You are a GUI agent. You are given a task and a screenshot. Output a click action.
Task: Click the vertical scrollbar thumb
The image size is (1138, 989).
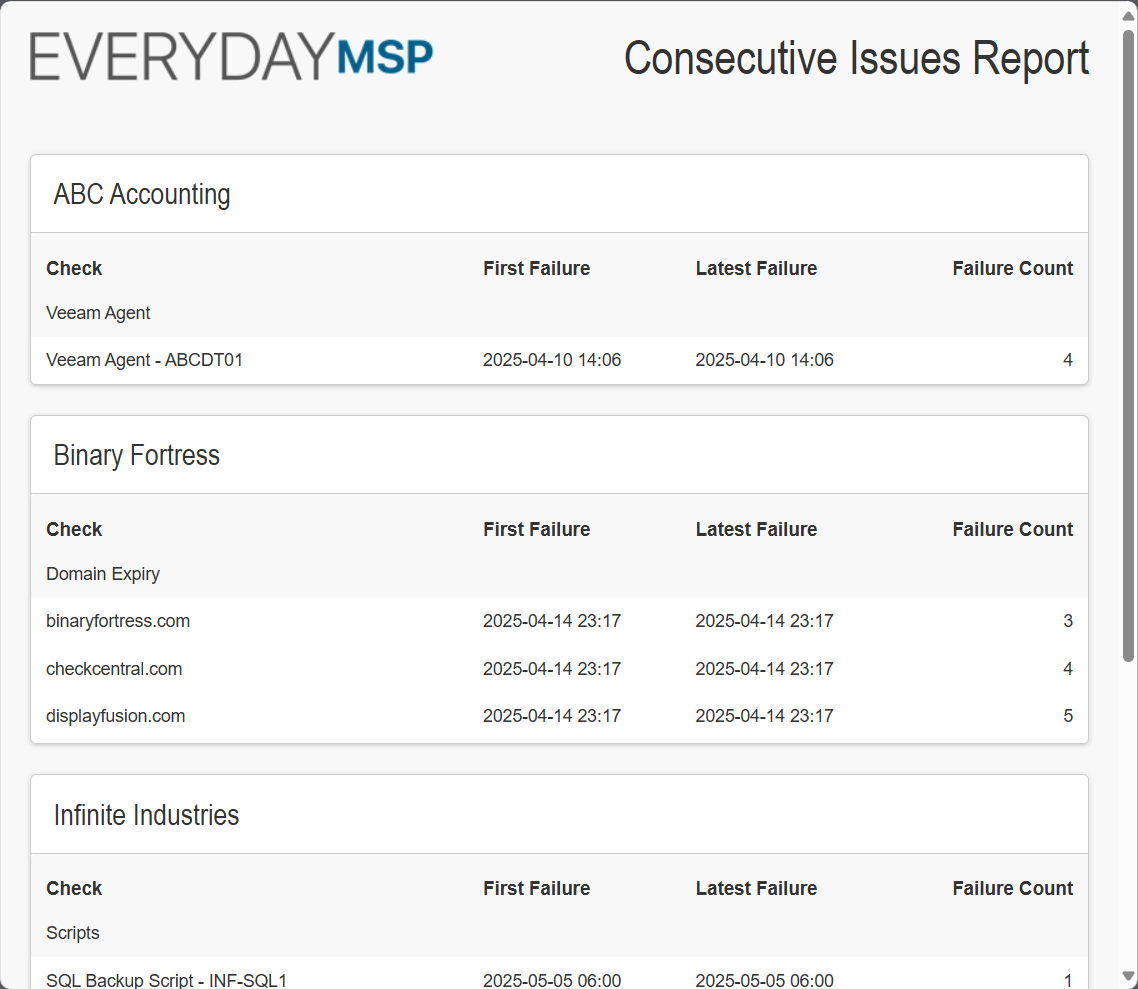click(1128, 340)
